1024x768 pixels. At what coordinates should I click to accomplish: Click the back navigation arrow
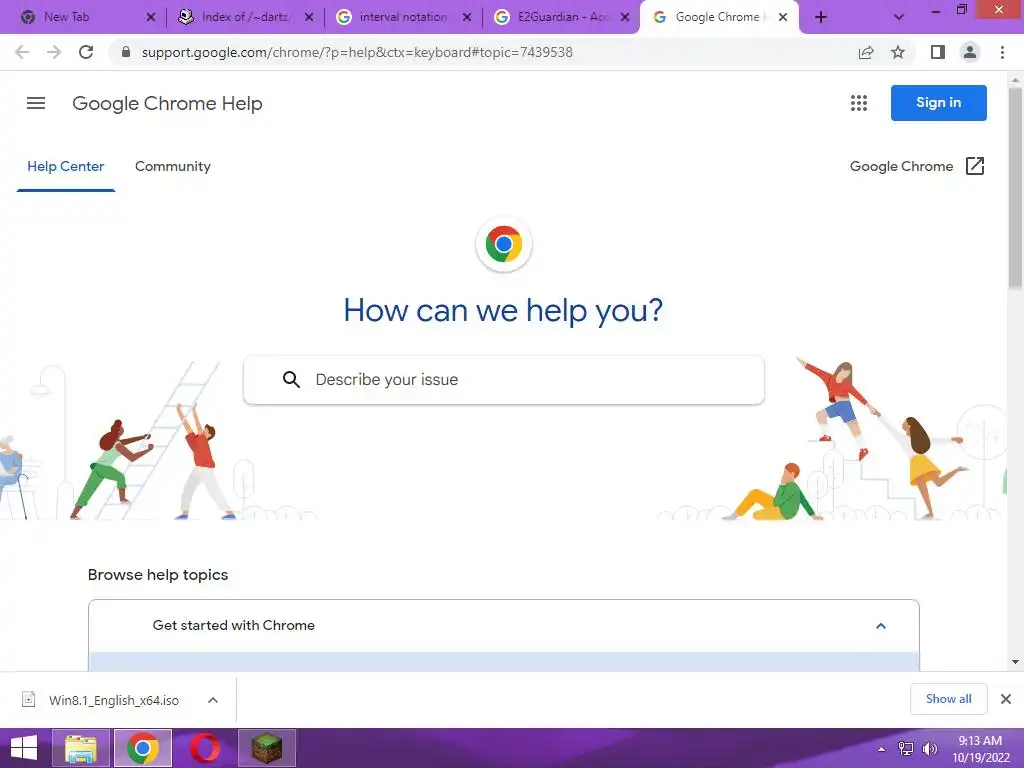(x=22, y=52)
